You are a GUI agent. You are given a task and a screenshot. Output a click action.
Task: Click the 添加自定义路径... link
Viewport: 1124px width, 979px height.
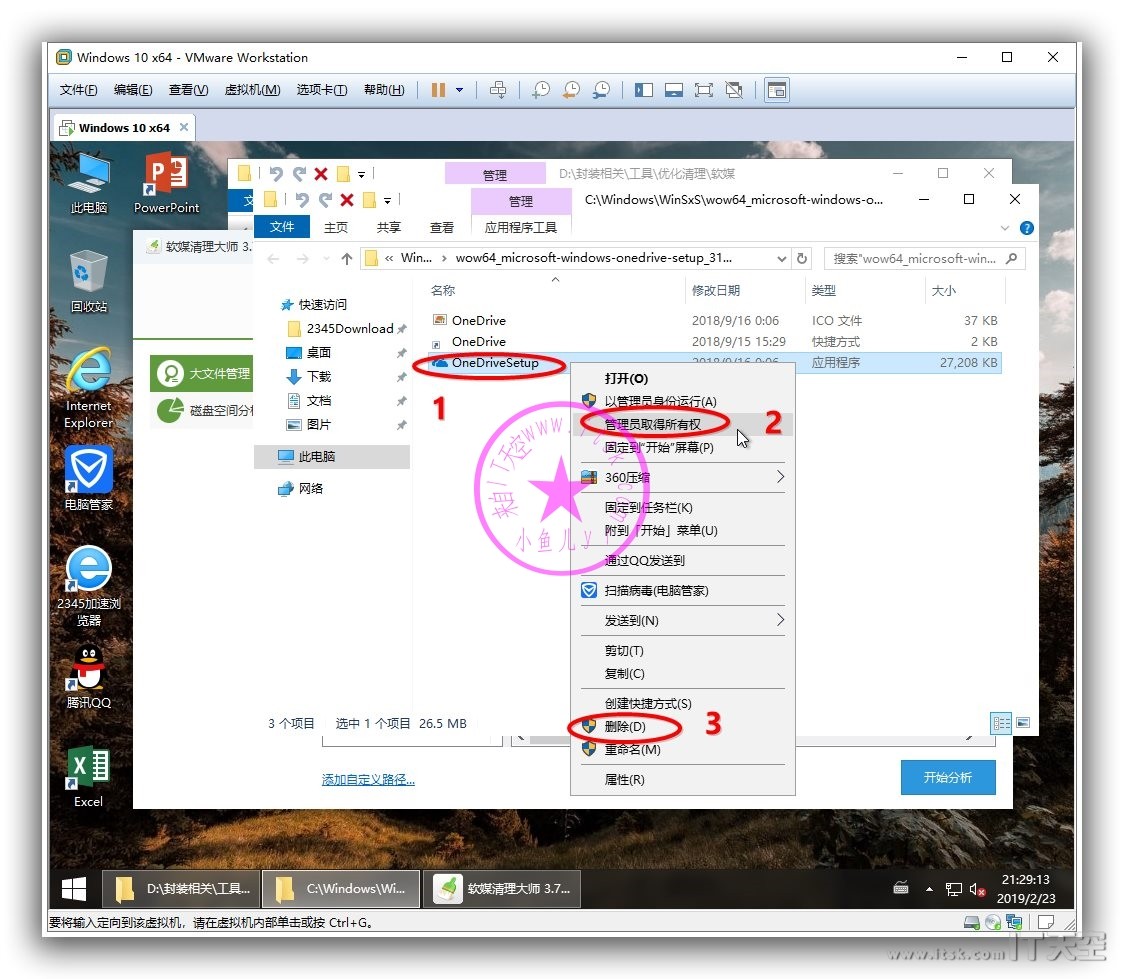(x=368, y=780)
